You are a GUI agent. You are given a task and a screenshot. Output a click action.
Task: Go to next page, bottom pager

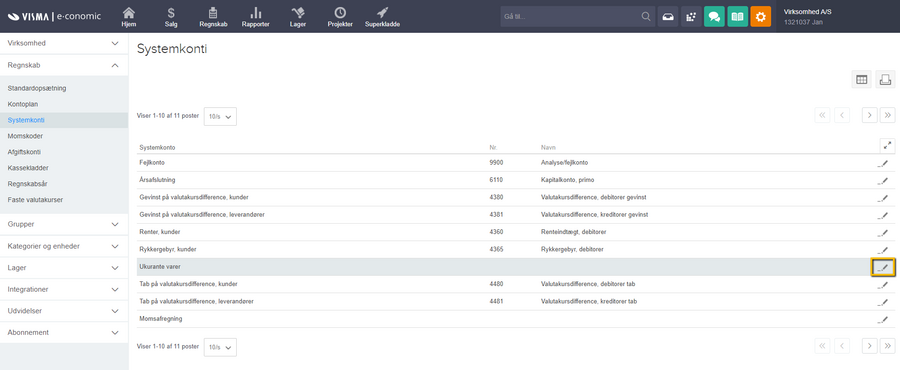tap(870, 345)
